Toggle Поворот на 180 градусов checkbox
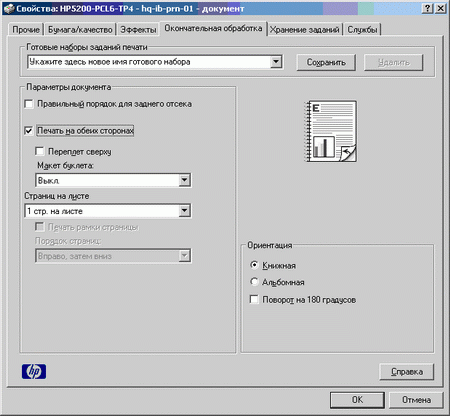The width and height of the screenshot is (450, 416). click(254, 299)
